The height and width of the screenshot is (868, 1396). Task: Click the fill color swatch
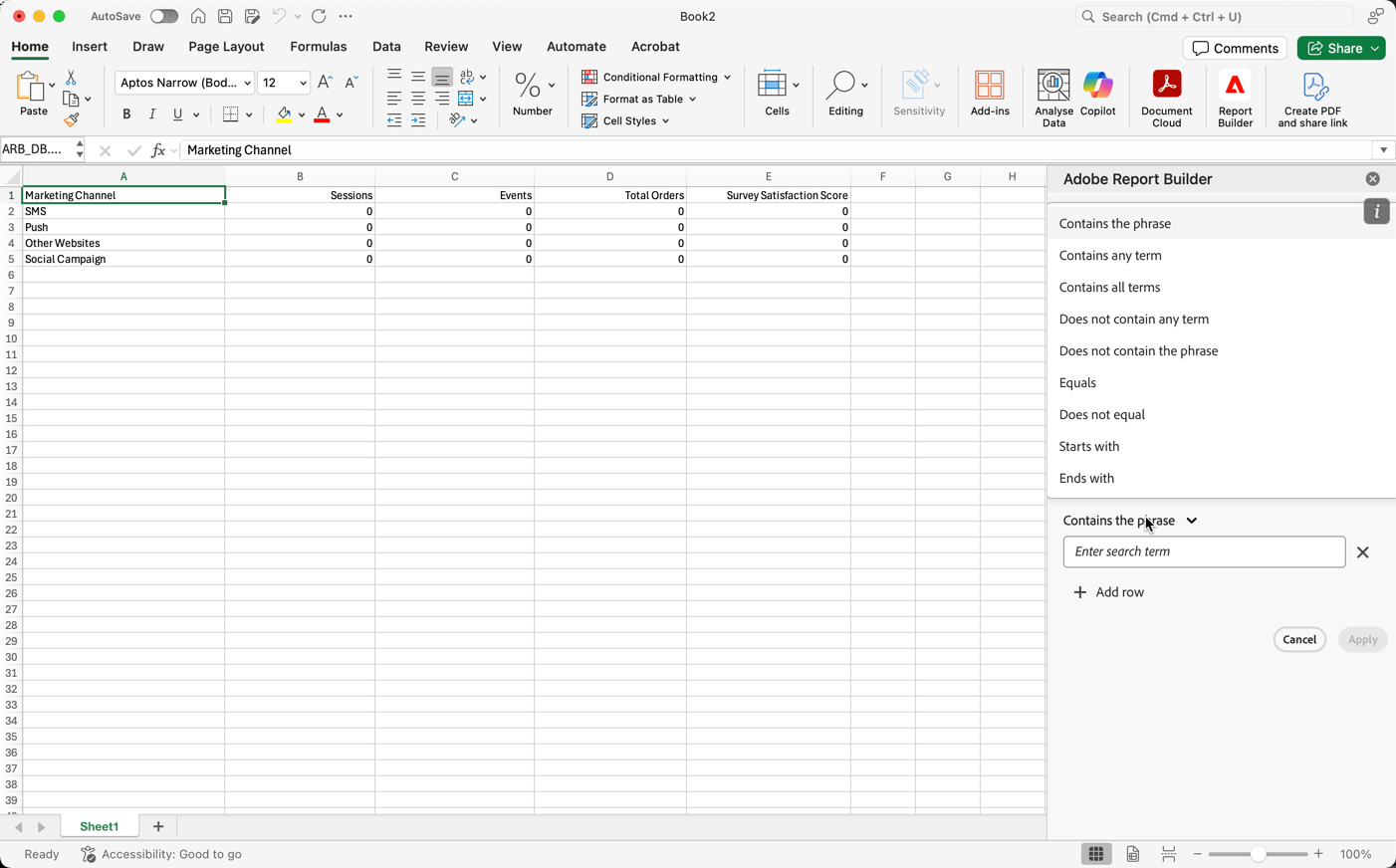[x=284, y=114]
